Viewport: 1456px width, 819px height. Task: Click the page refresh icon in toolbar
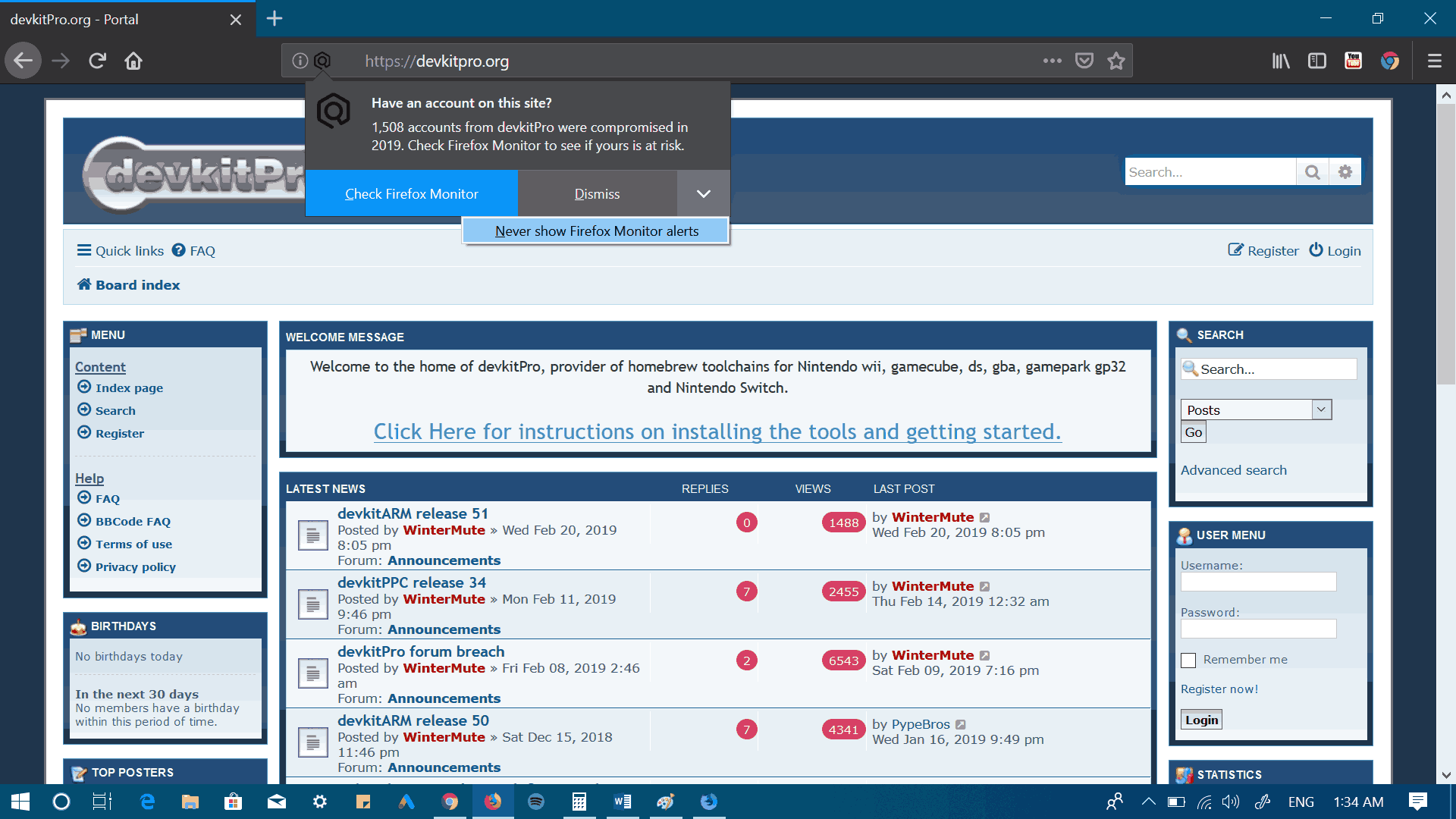click(97, 62)
